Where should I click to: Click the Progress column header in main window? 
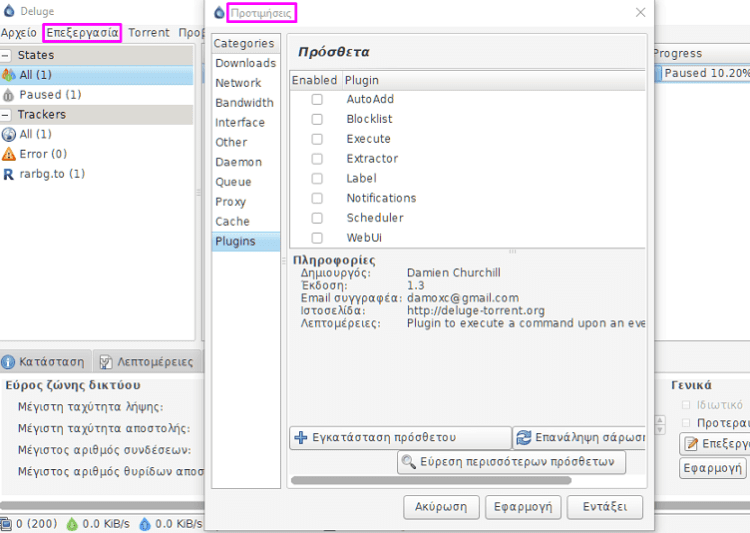click(x=702, y=53)
